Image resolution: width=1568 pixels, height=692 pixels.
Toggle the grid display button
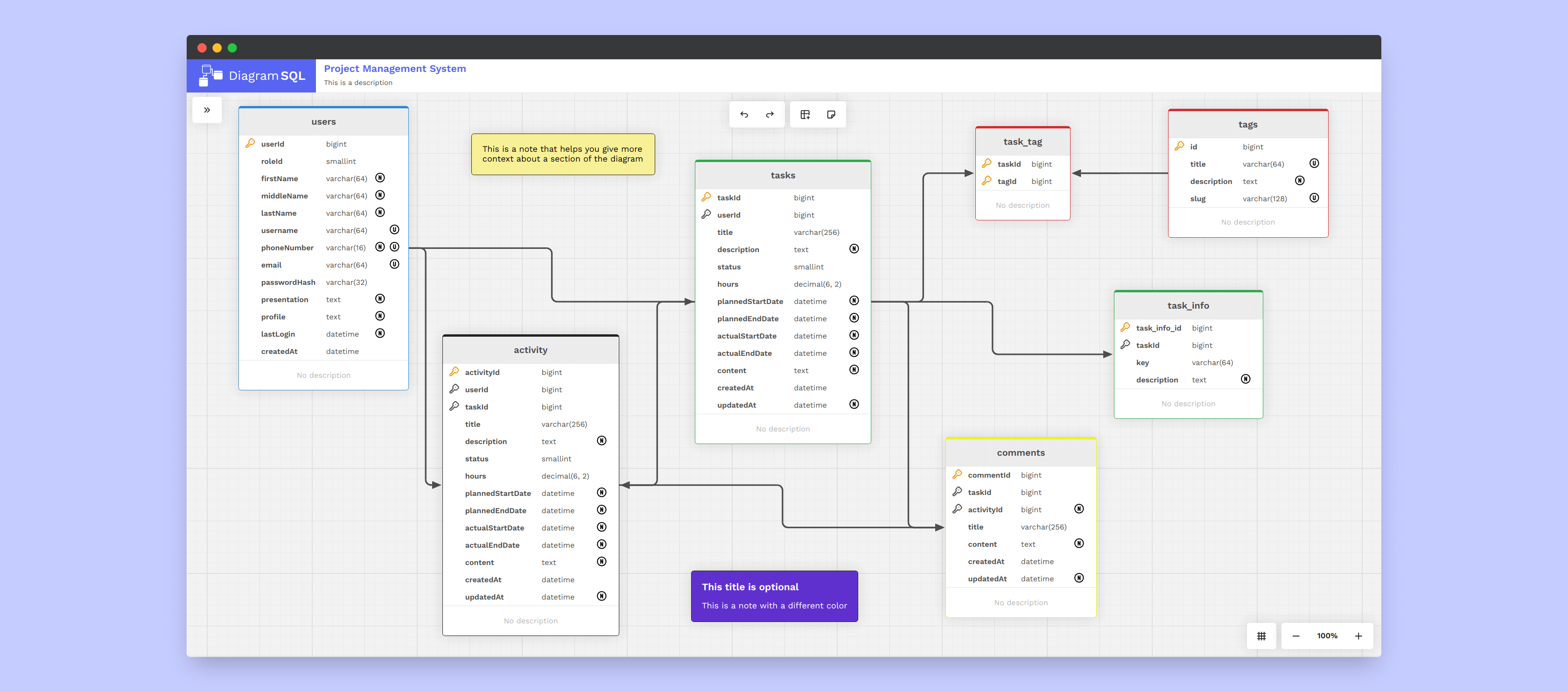[1261, 636]
